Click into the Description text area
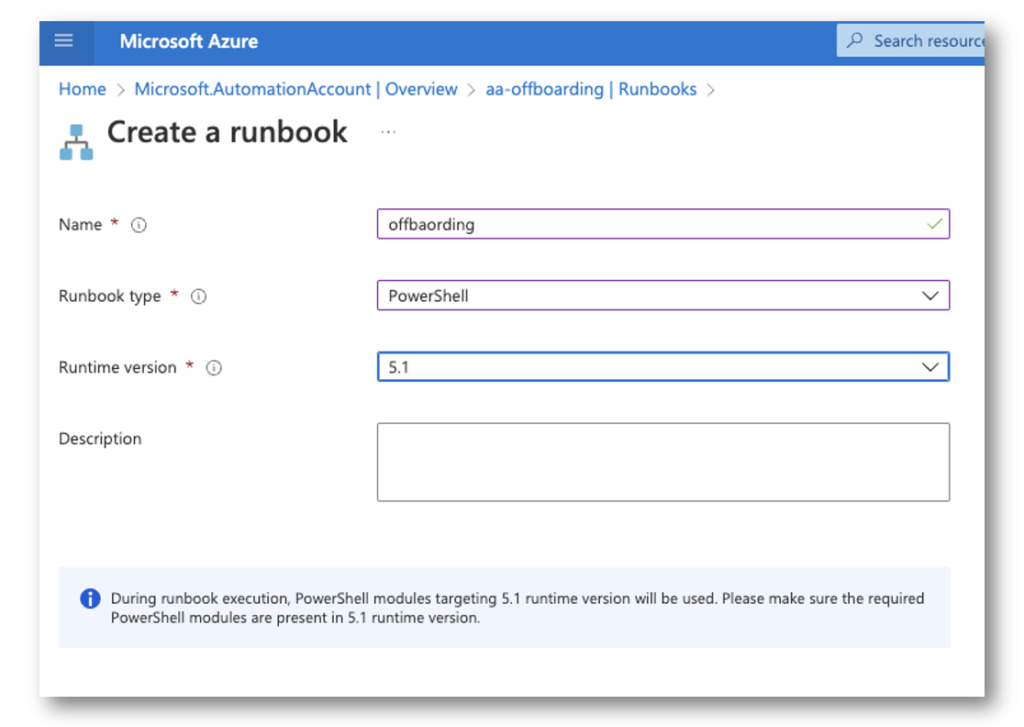This screenshot has width=1024, height=727. tap(663, 462)
